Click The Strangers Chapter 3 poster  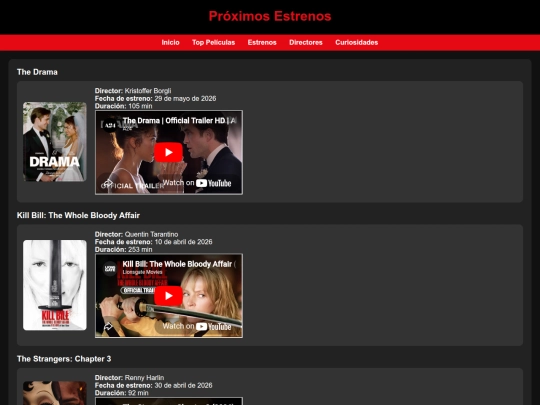(x=55, y=393)
